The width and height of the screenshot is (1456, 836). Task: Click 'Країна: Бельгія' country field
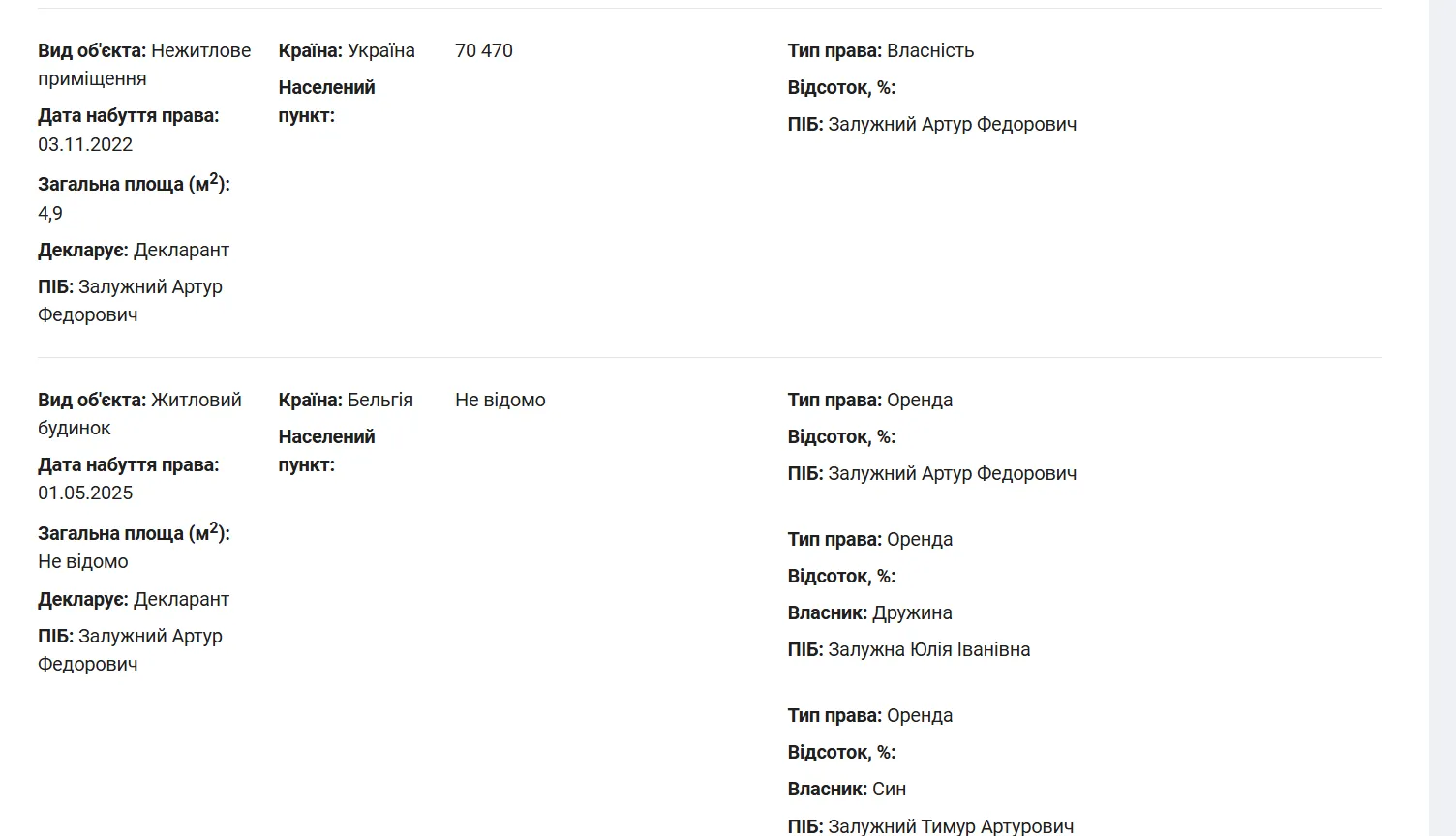pyautogui.click(x=346, y=400)
